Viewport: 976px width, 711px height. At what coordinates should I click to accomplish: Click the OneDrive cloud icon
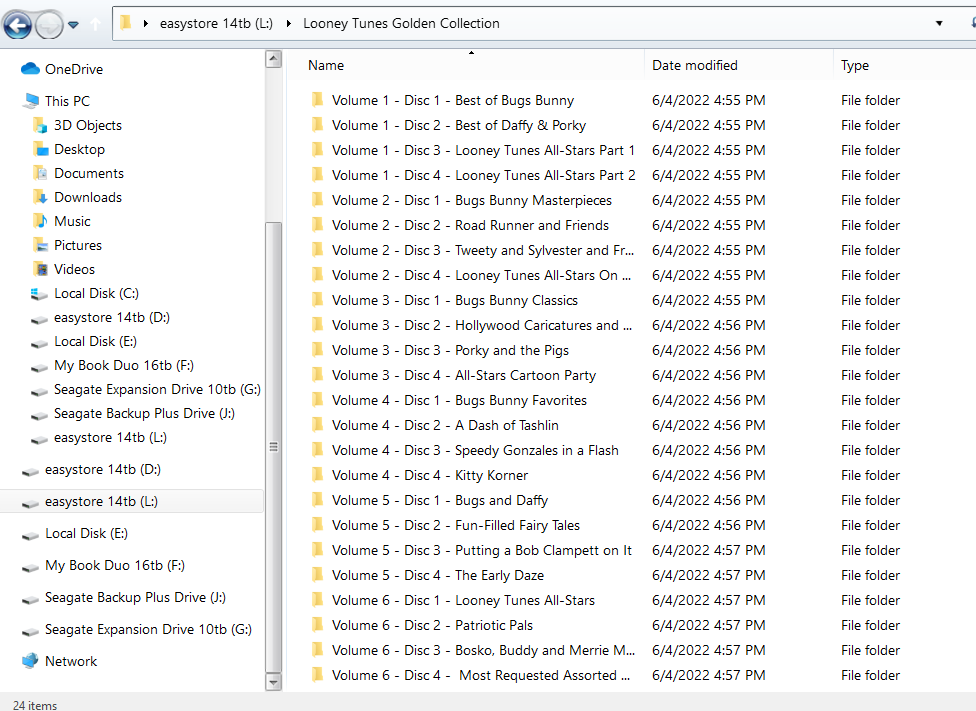point(30,69)
